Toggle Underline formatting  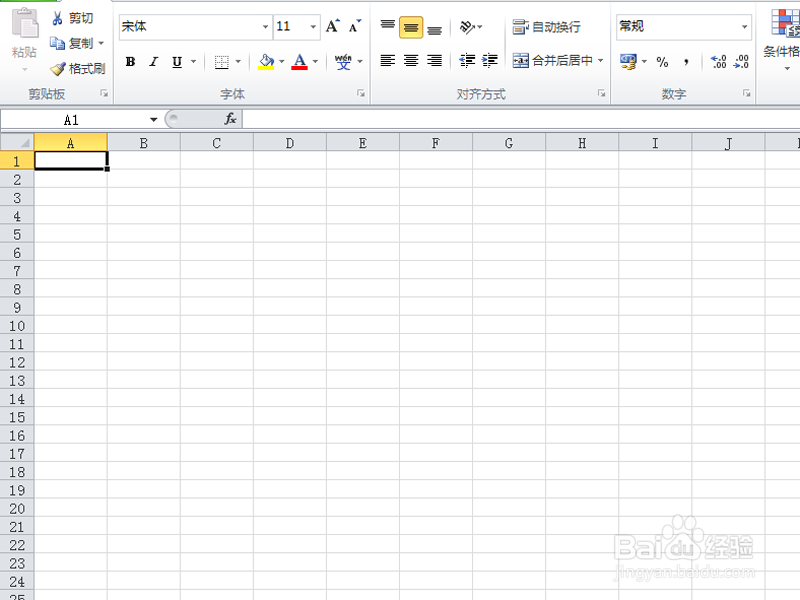pyautogui.click(x=177, y=62)
